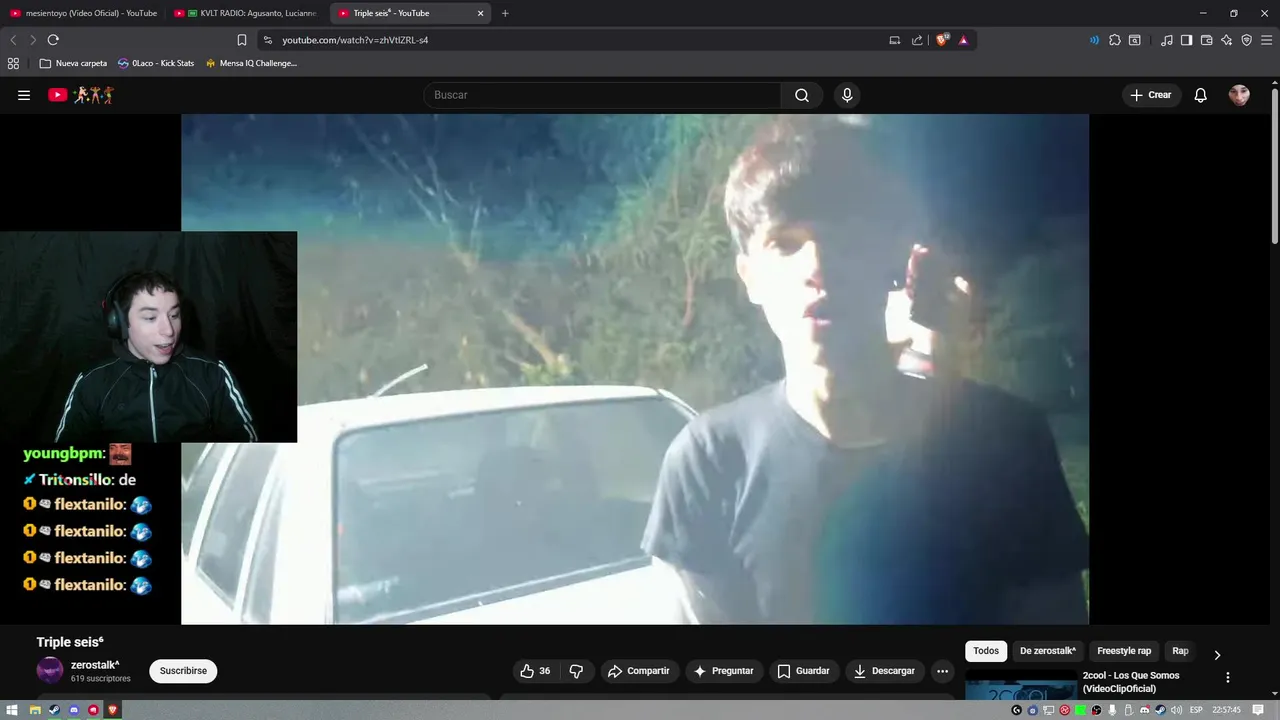Open Brave Wallet icon
Screen dimensions: 1280x720
1206,40
